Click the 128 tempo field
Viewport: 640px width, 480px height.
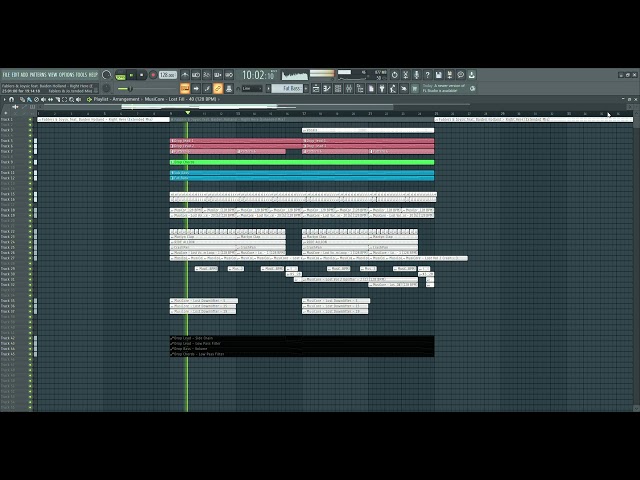pyautogui.click(x=167, y=75)
